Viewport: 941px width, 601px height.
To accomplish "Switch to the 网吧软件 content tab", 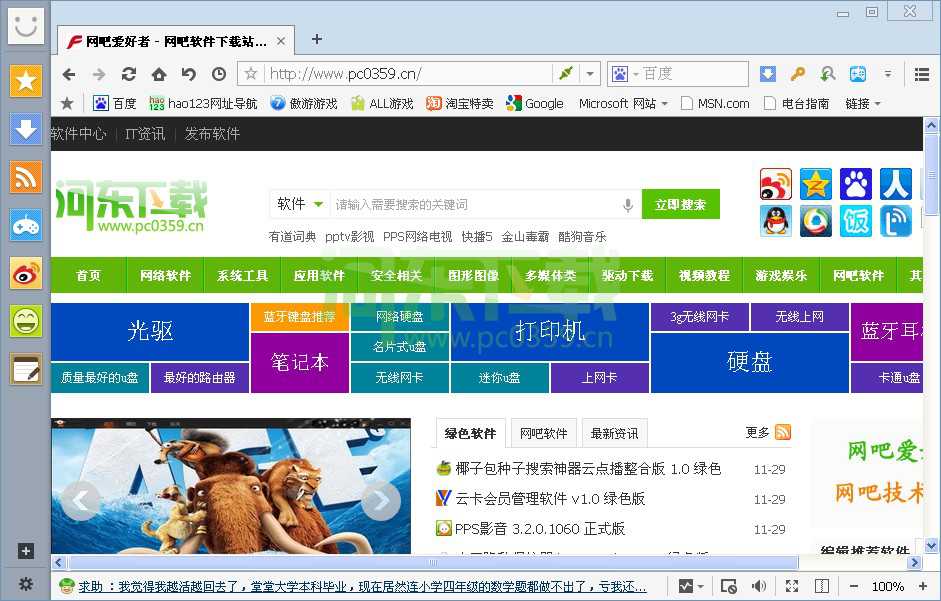I will (x=543, y=432).
